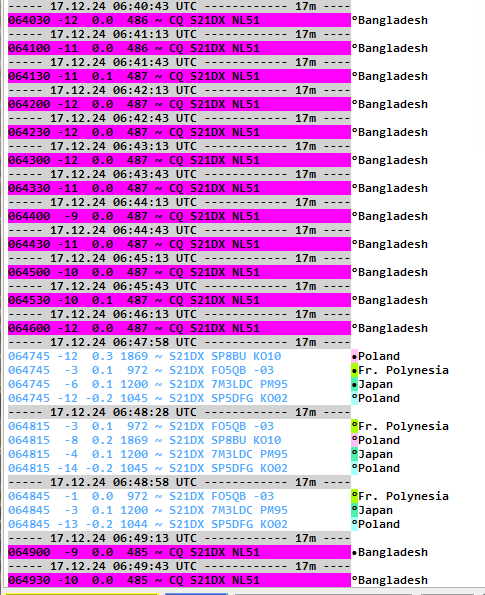Pick the 064815 S21DX 7M3LDC PM95 line
Screen dimensions: 485x595
179,454
